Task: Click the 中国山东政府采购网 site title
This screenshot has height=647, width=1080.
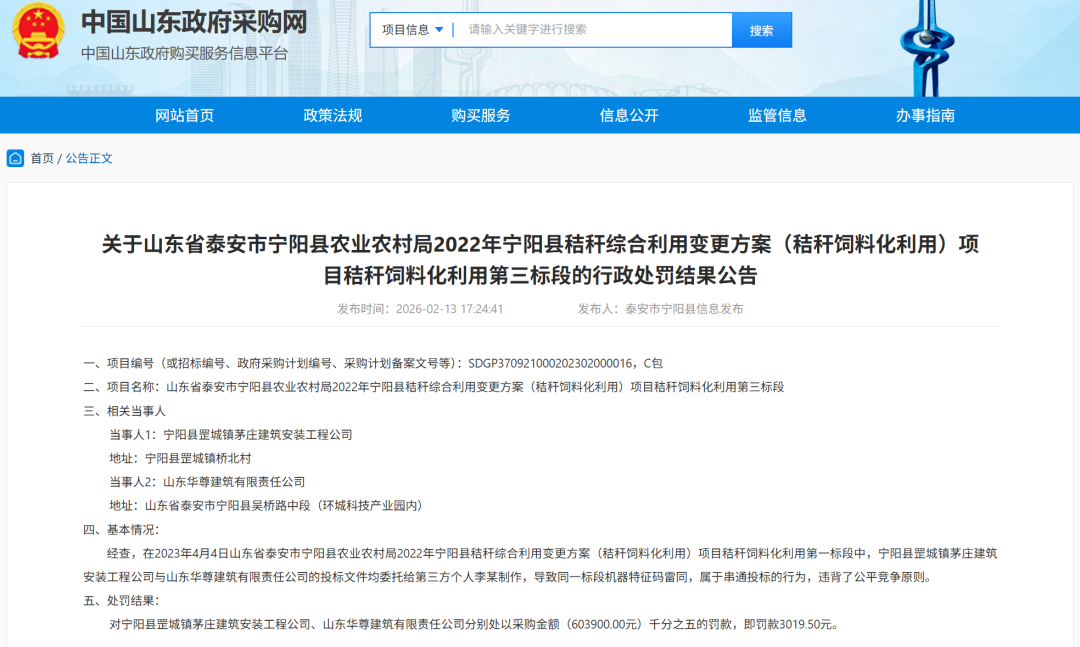Action: click(194, 22)
